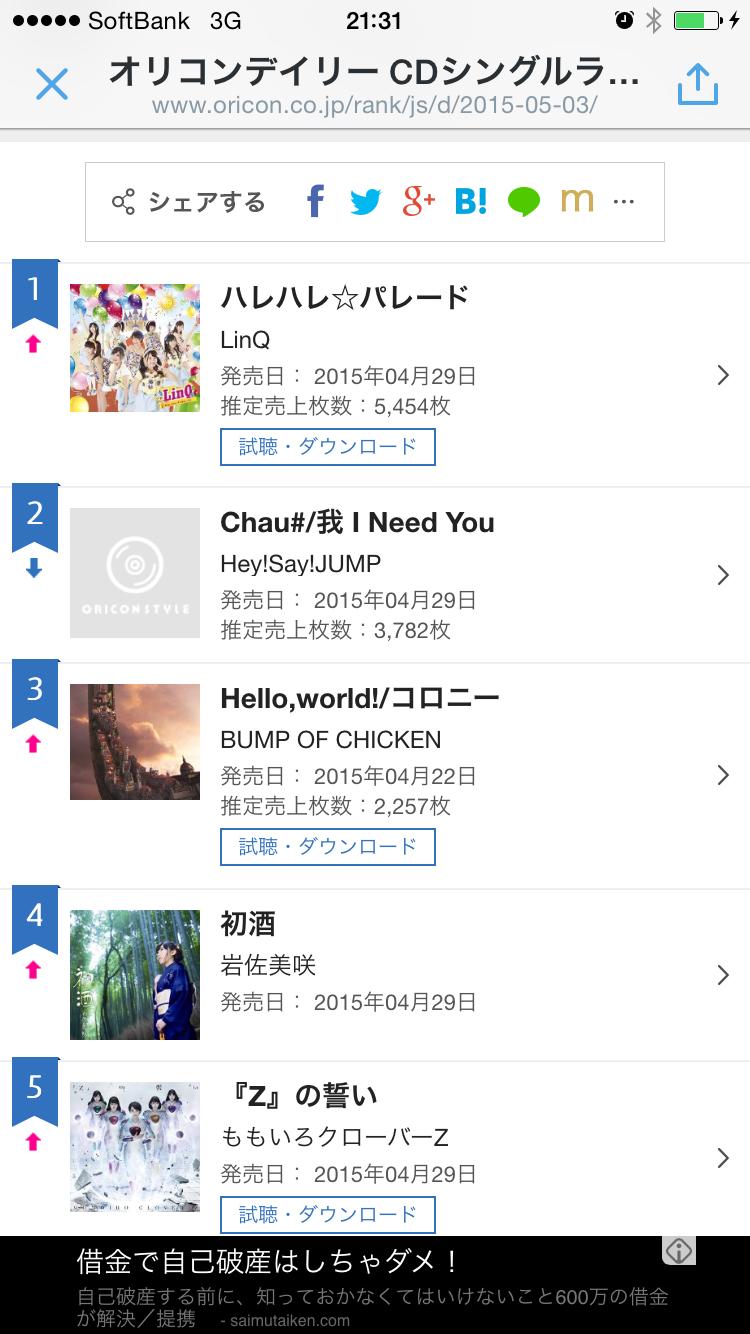
Task: Open details chevron for 初酒
Action: [x=723, y=975]
